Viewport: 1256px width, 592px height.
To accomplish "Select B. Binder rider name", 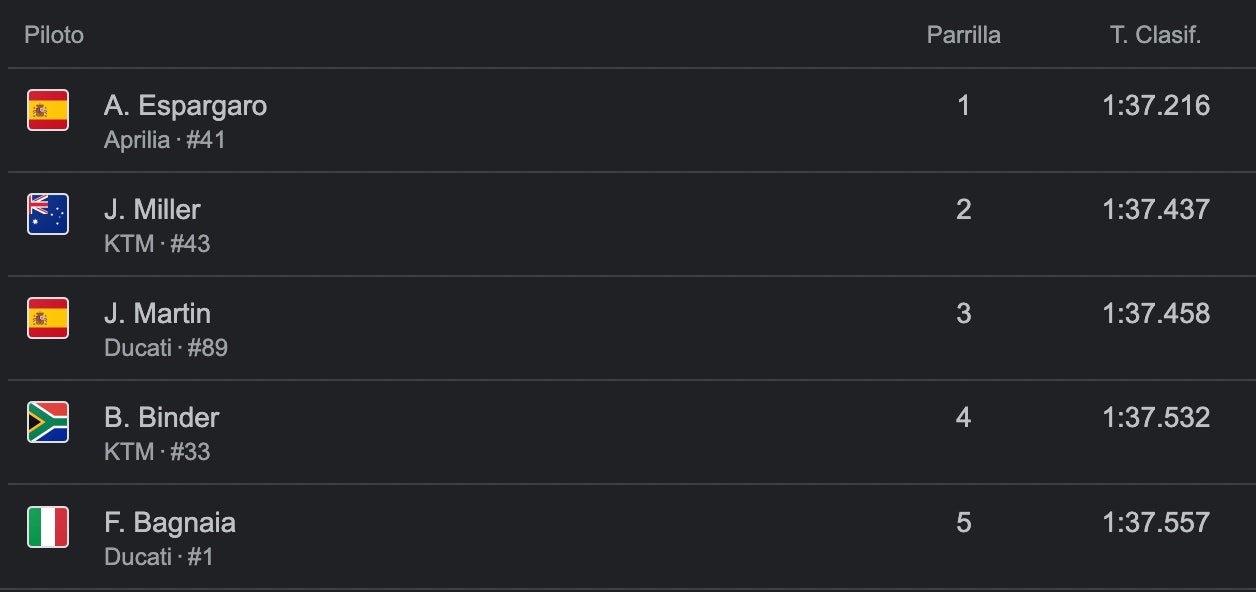I will point(161,418).
